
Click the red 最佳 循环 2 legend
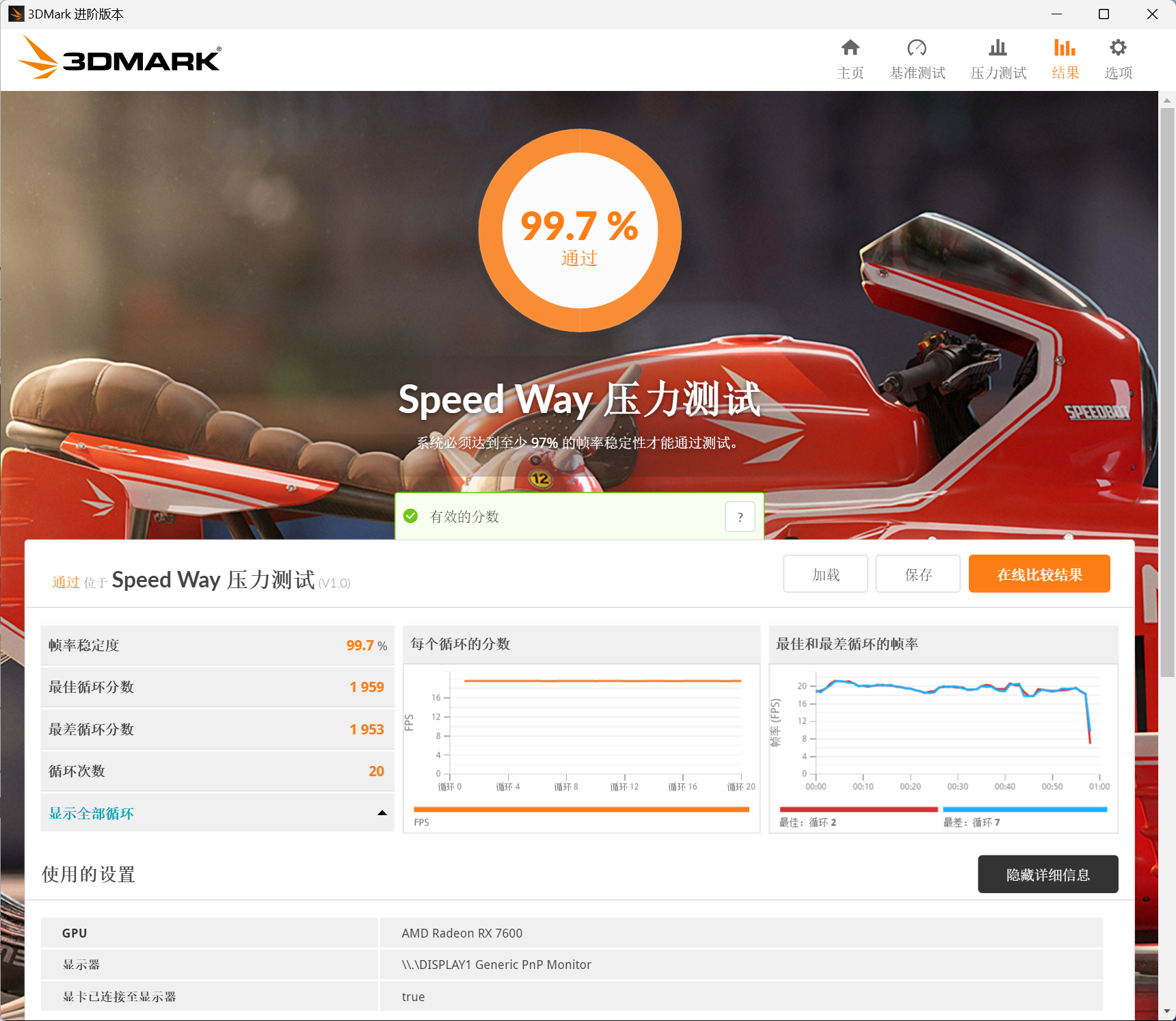point(859,810)
